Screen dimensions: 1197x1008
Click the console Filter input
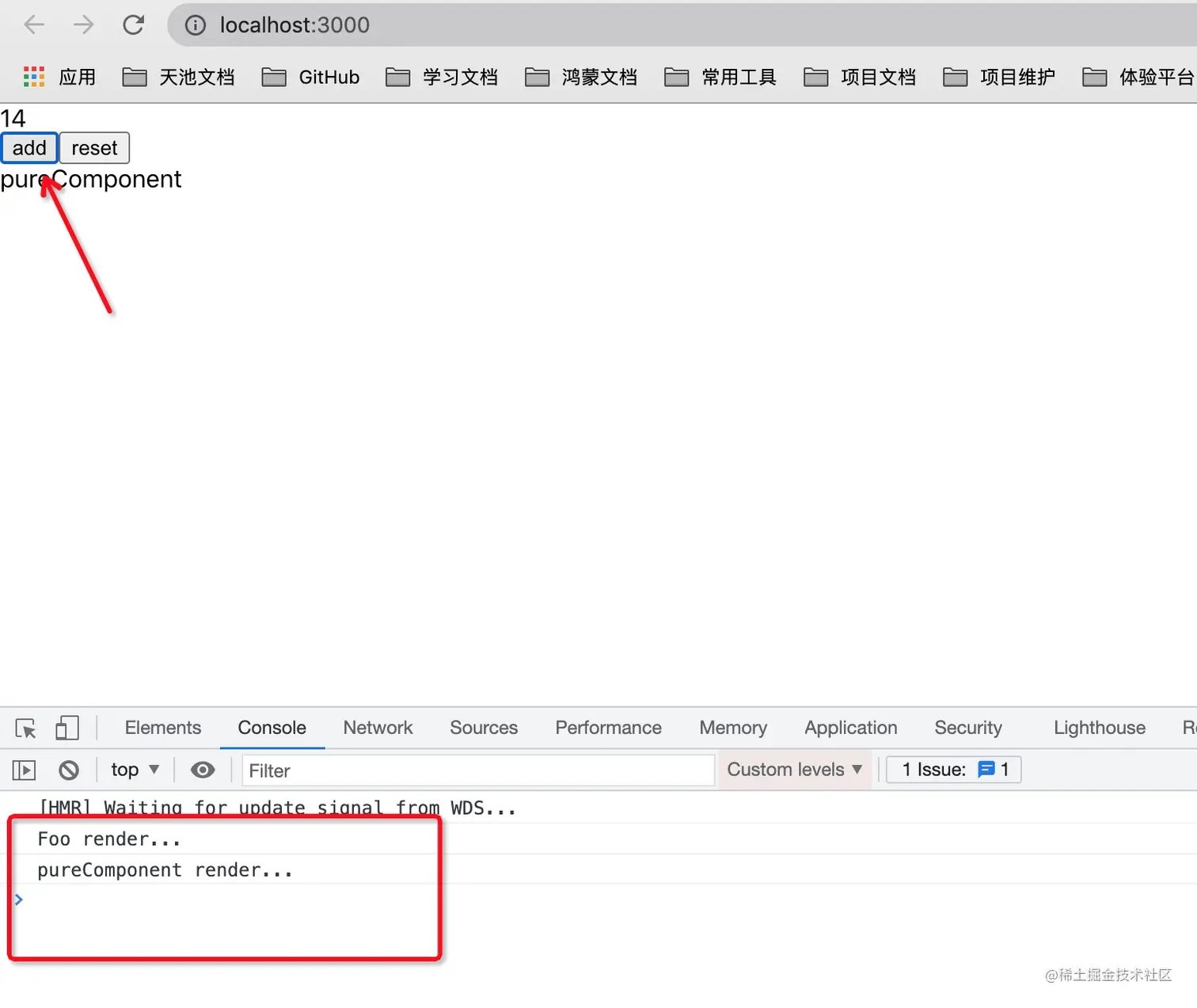click(x=478, y=770)
